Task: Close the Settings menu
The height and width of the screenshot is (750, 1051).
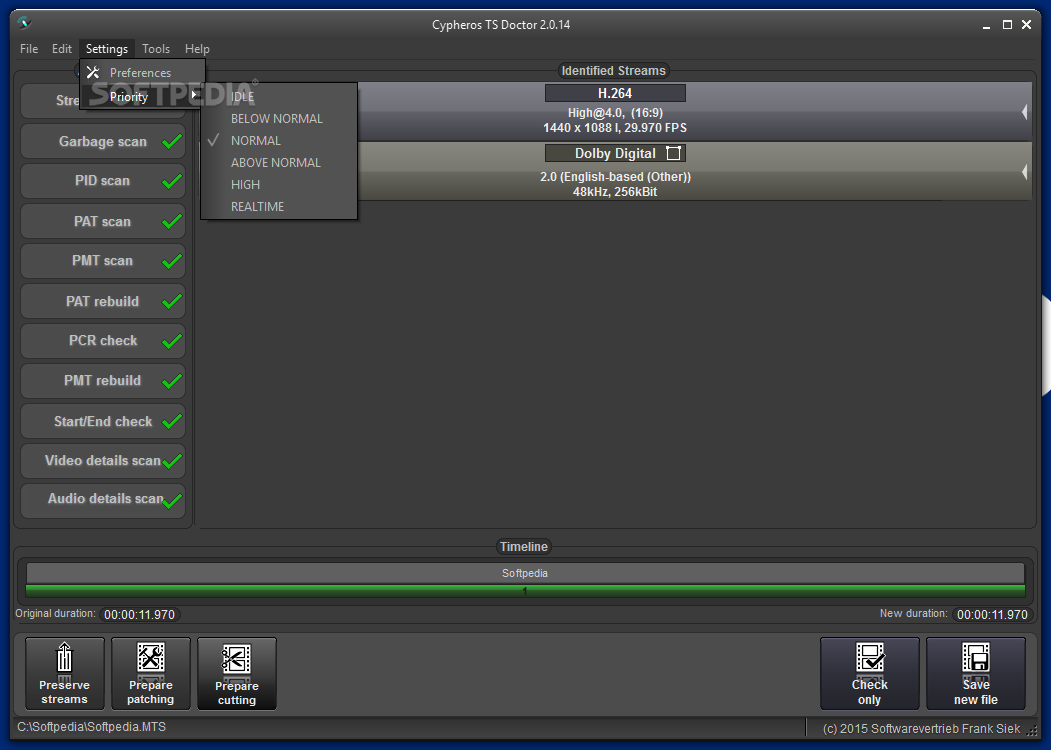Action: [107, 48]
